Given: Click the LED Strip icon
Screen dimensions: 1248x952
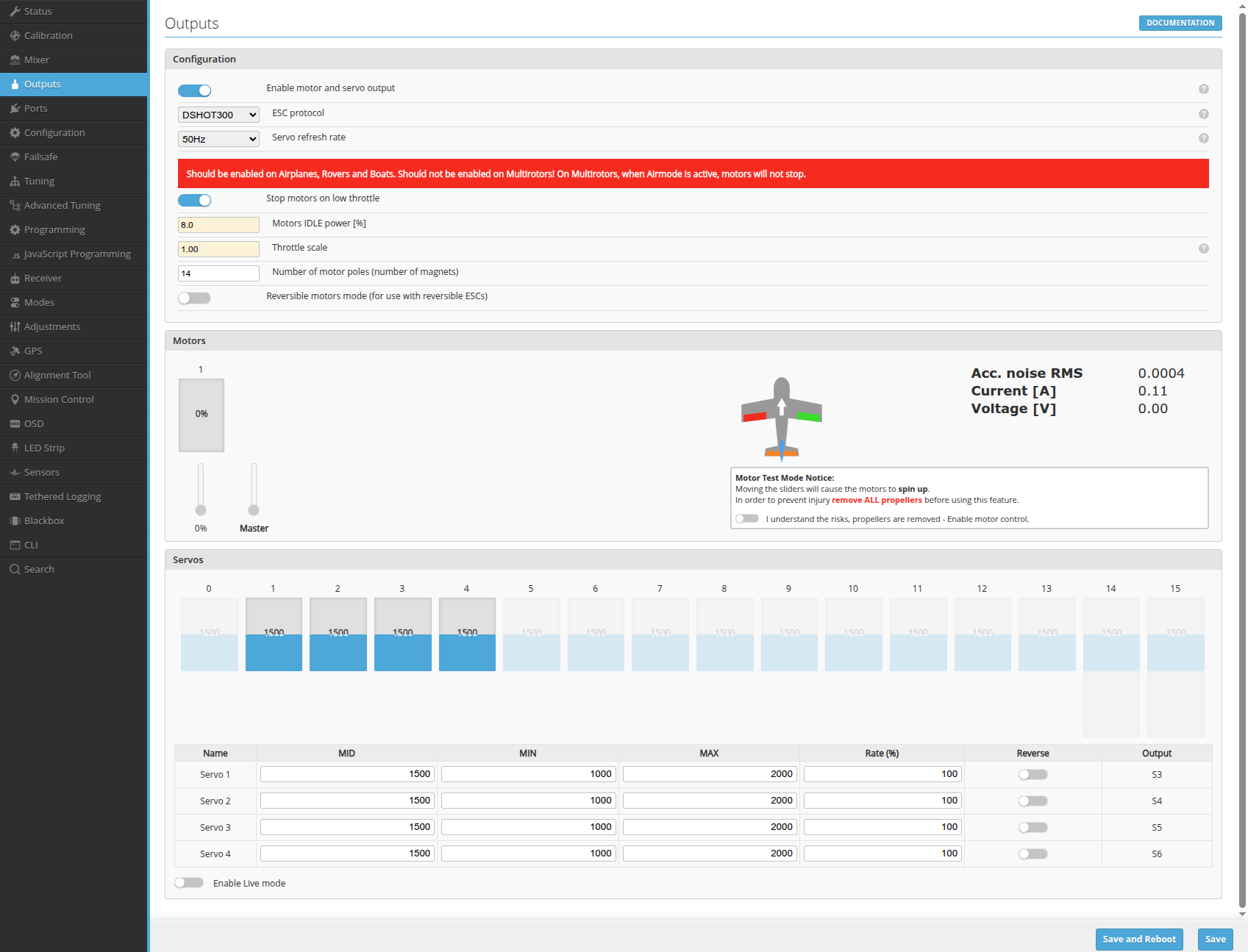Looking at the screenshot, I should 15,448.
